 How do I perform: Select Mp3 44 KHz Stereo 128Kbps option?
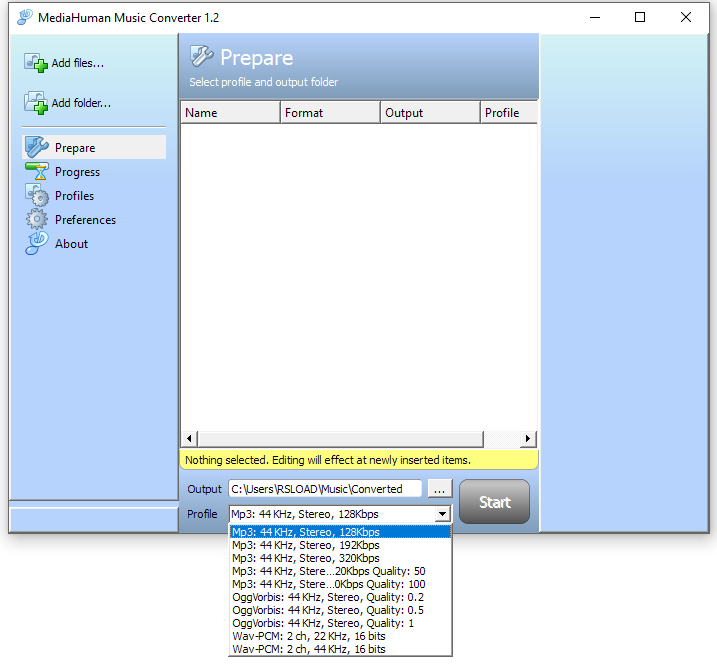[x=340, y=532]
